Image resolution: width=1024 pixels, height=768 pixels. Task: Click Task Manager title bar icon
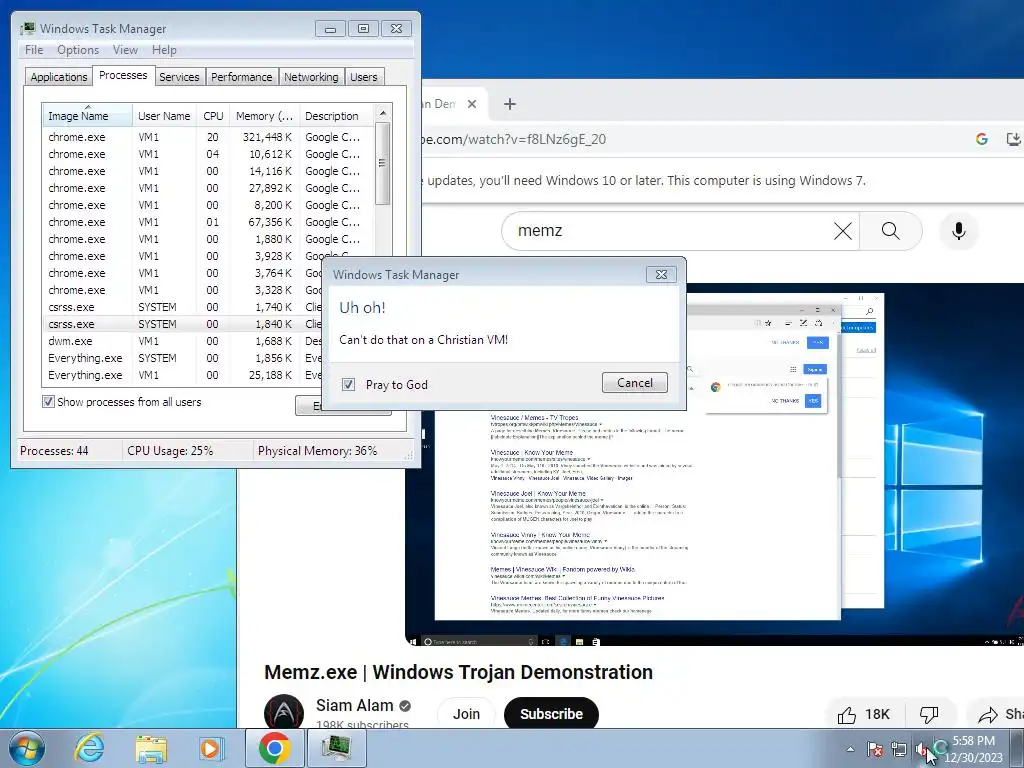pos(27,28)
